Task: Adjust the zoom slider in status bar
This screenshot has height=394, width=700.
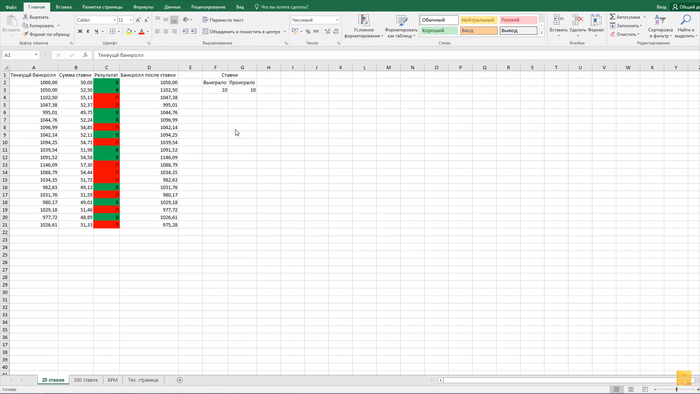Action: point(677,390)
